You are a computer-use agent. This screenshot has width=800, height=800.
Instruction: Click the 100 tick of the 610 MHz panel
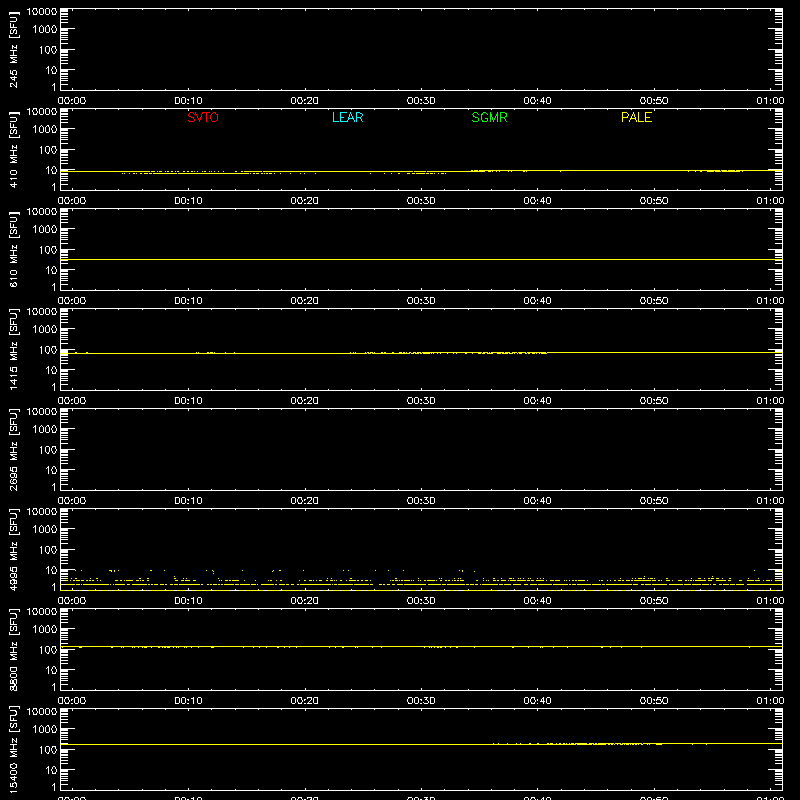pos(48,250)
